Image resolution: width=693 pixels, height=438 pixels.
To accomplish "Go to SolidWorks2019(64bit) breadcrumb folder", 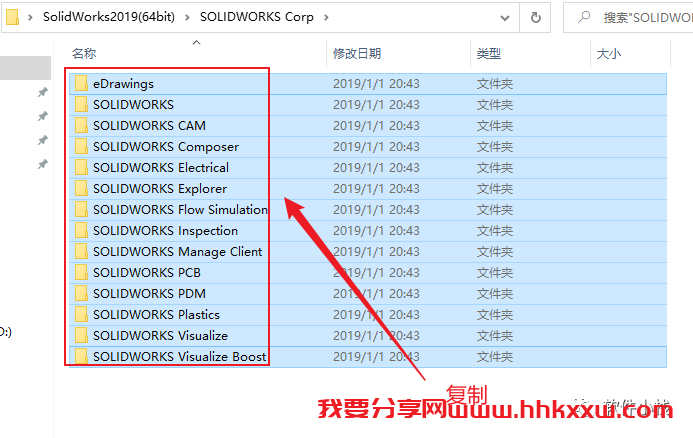I will pyautogui.click(x=109, y=17).
